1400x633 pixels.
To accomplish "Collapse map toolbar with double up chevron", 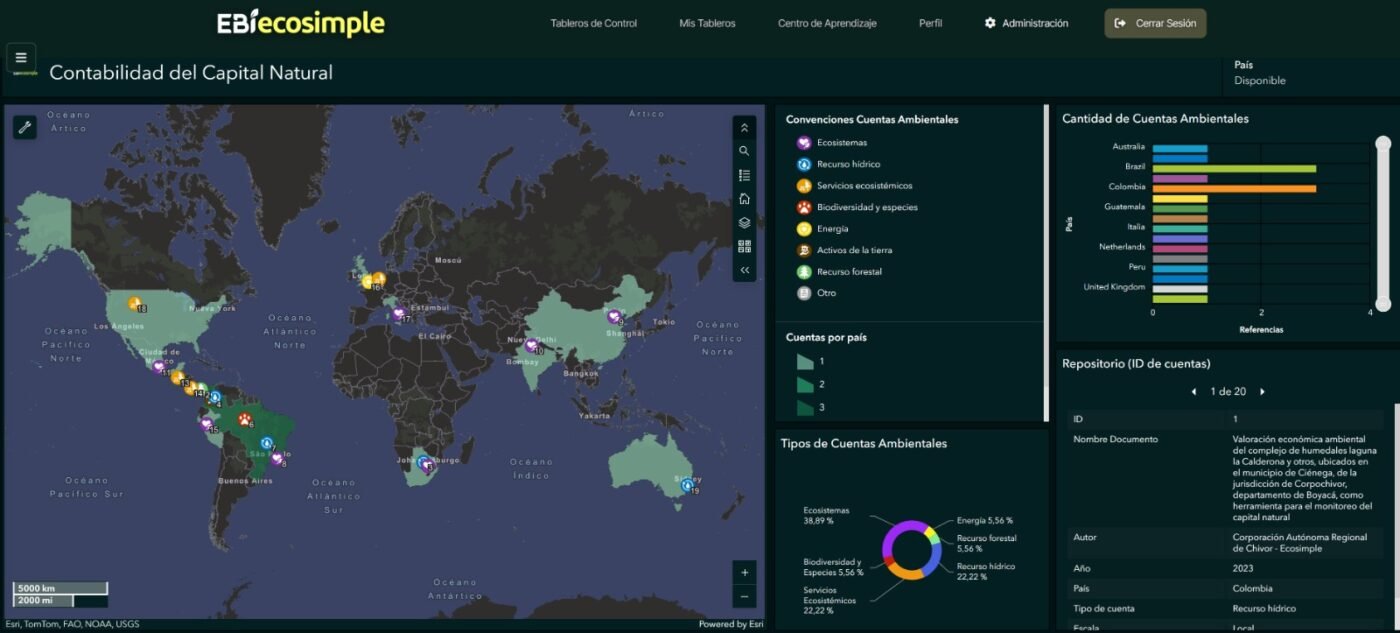I will point(744,128).
